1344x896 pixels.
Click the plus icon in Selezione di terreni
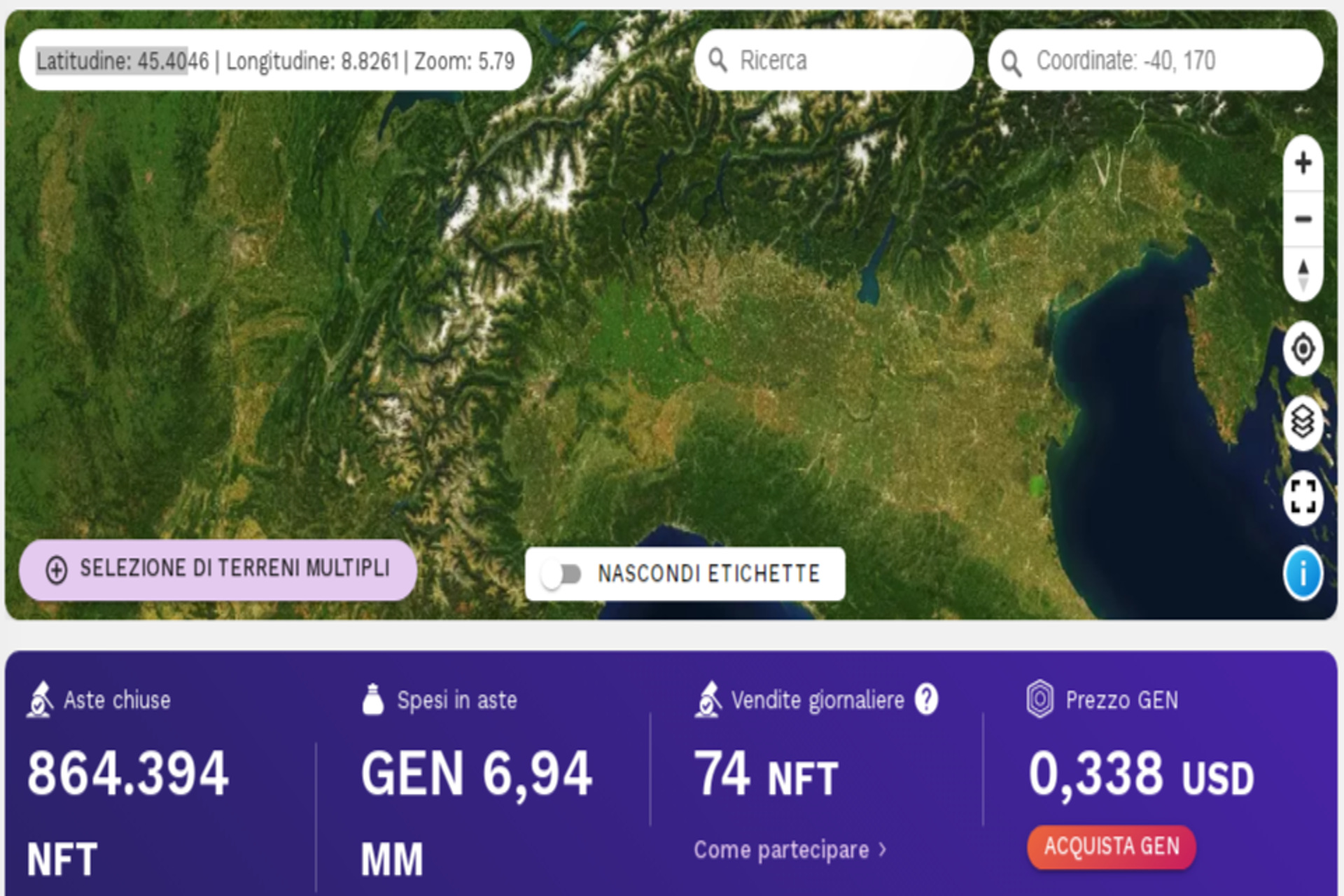click(x=57, y=570)
